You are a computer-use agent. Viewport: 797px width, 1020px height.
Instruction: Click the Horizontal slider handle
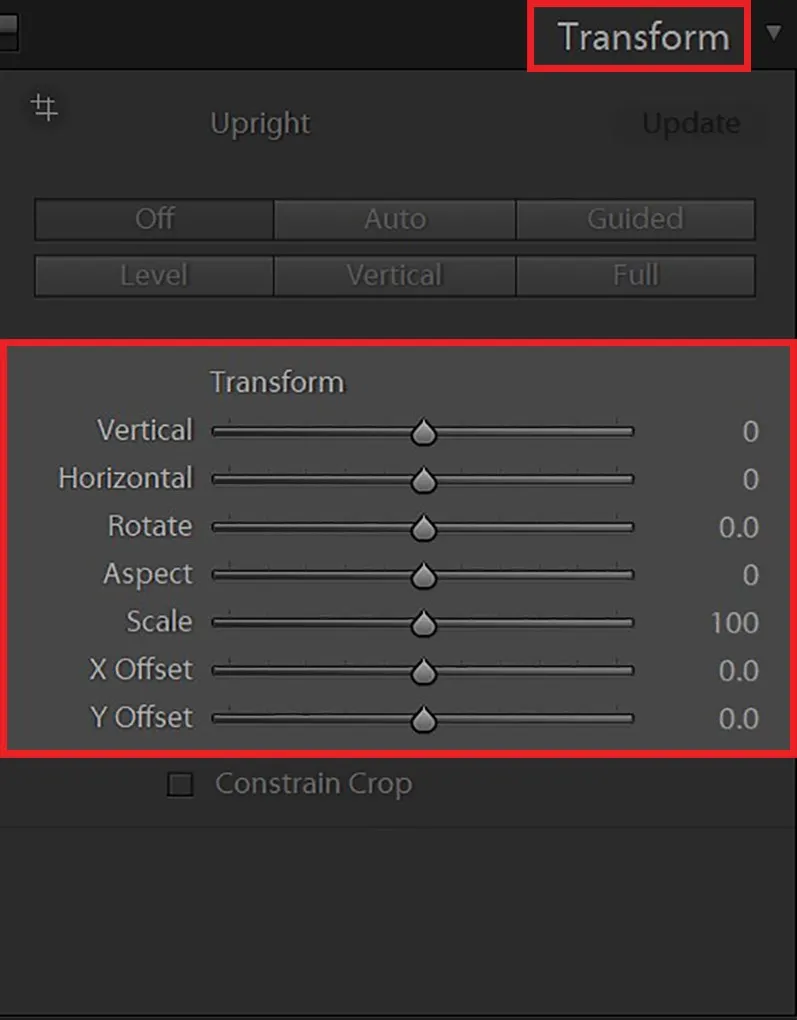[x=423, y=480]
